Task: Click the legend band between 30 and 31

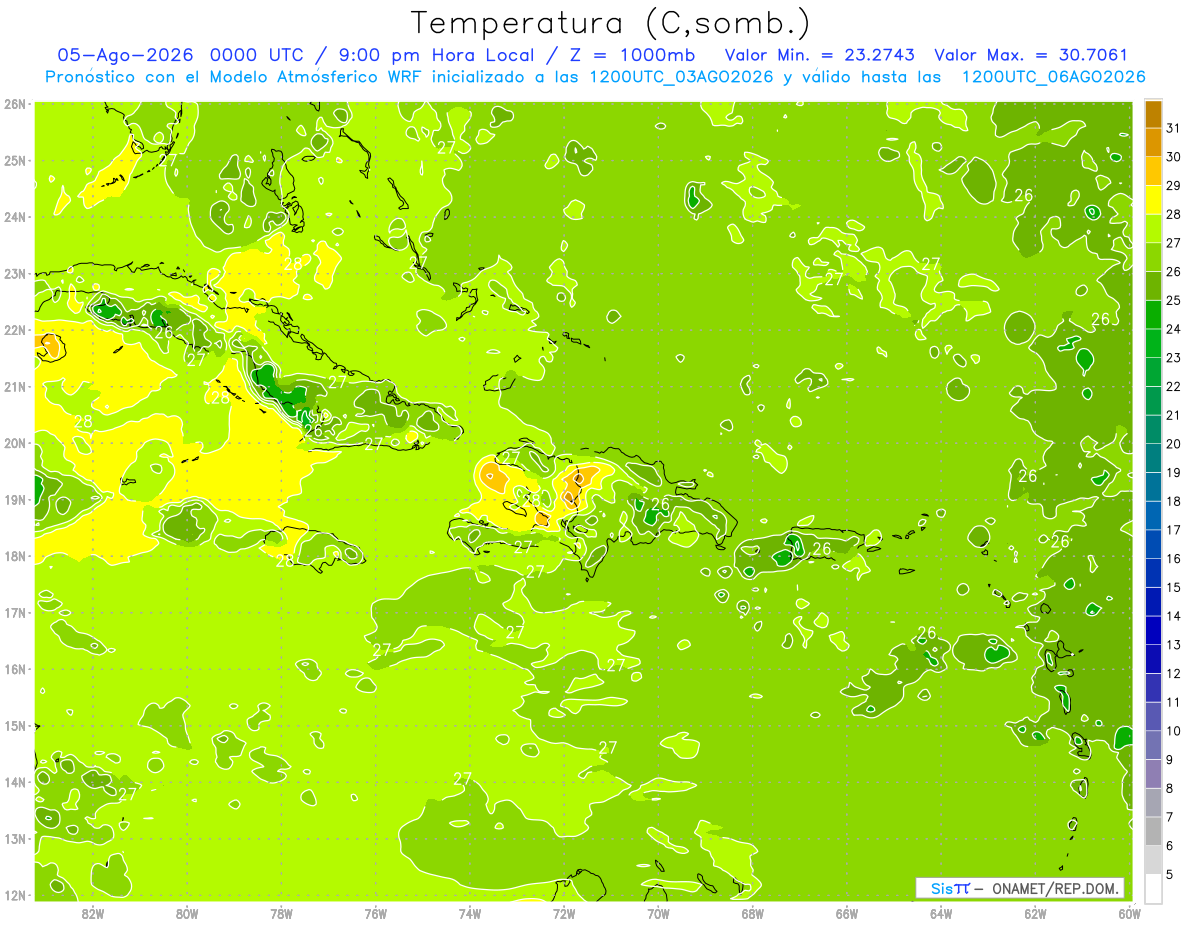Action: coord(1153,143)
